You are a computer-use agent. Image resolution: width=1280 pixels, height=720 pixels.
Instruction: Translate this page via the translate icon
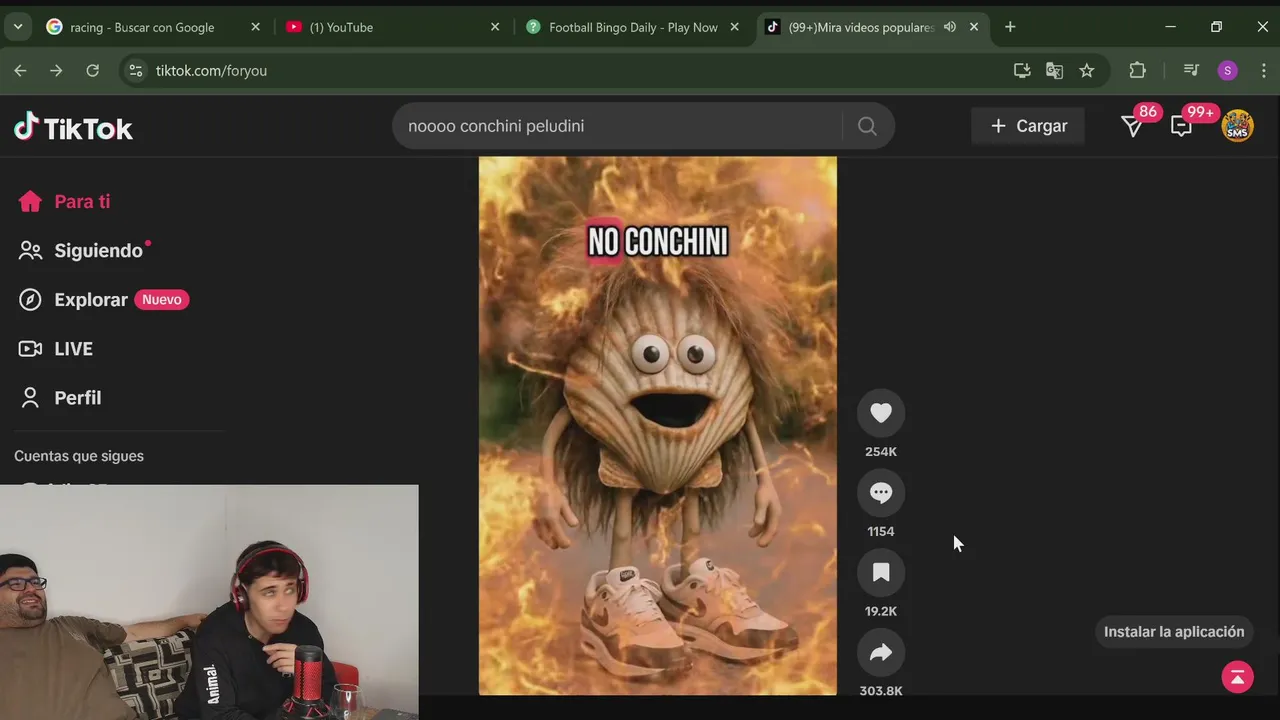point(1054,70)
